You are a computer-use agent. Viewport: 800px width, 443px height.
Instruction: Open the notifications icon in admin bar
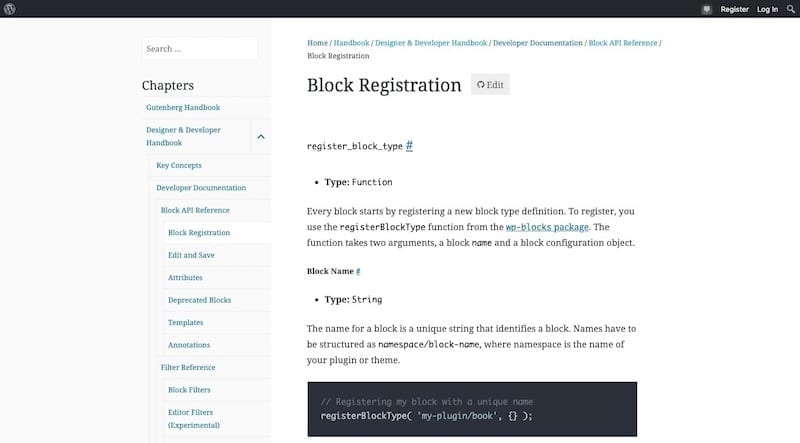(x=707, y=9)
